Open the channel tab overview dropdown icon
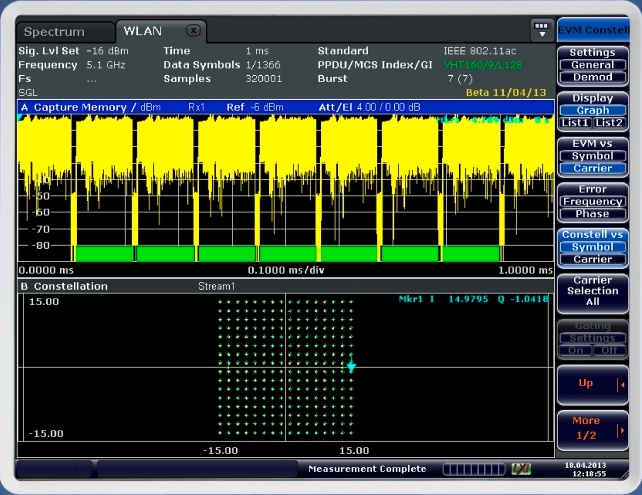This screenshot has height=495, width=642. click(x=542, y=30)
